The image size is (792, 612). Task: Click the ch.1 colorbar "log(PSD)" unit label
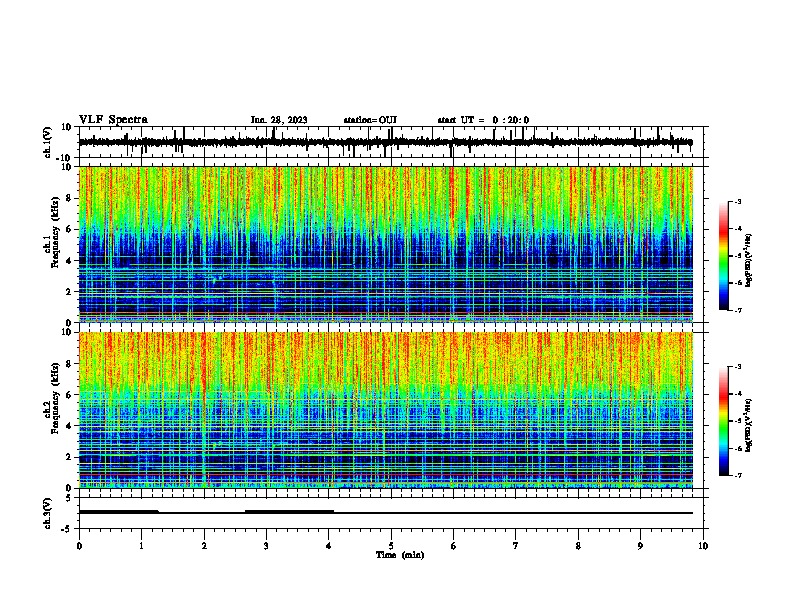point(749,261)
